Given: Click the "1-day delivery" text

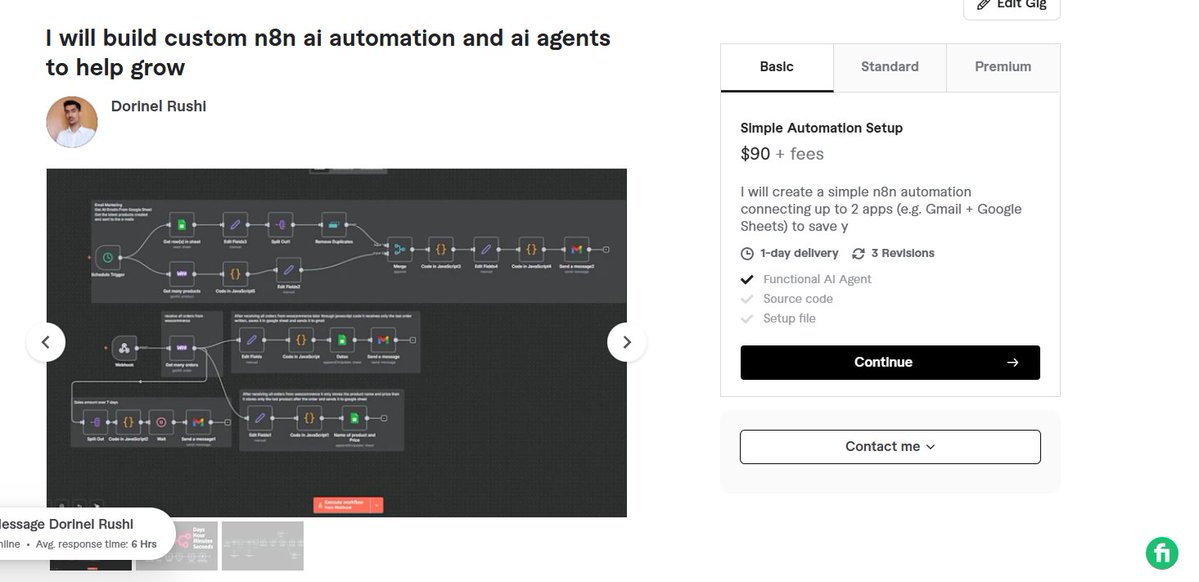Looking at the screenshot, I should [799, 253].
